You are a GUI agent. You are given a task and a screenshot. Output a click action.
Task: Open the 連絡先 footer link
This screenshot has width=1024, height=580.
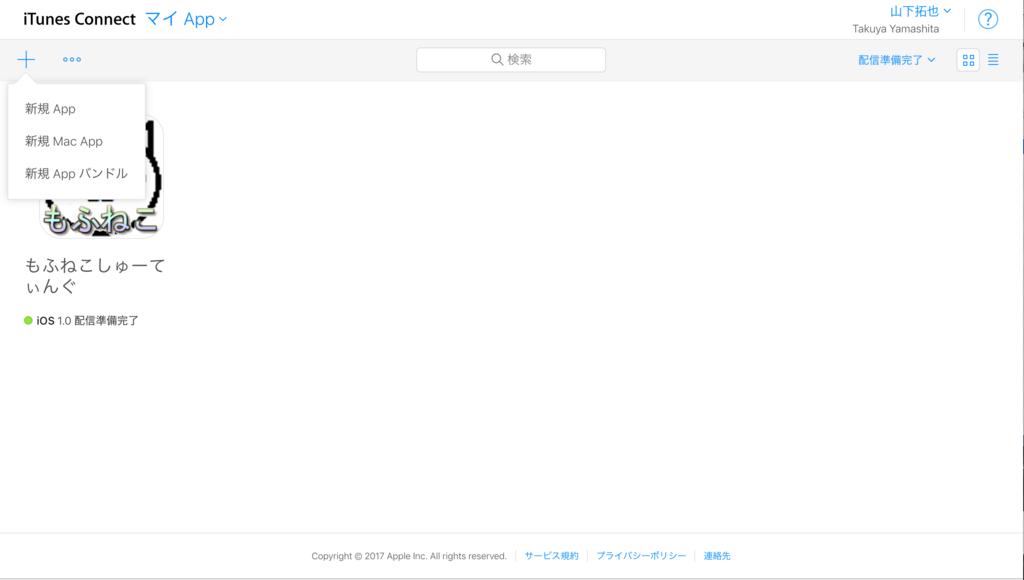(716, 556)
